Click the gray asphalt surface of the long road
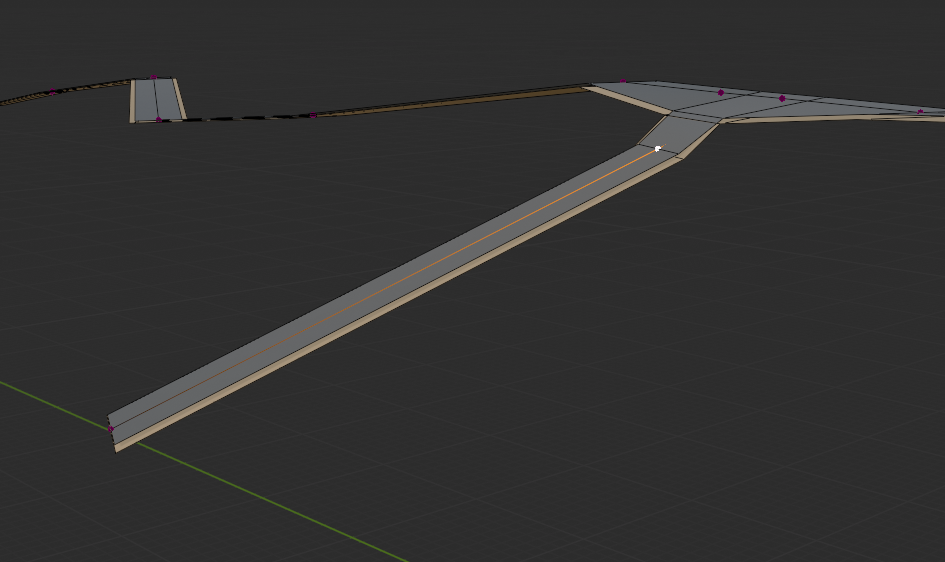945x562 pixels. [x=380, y=275]
